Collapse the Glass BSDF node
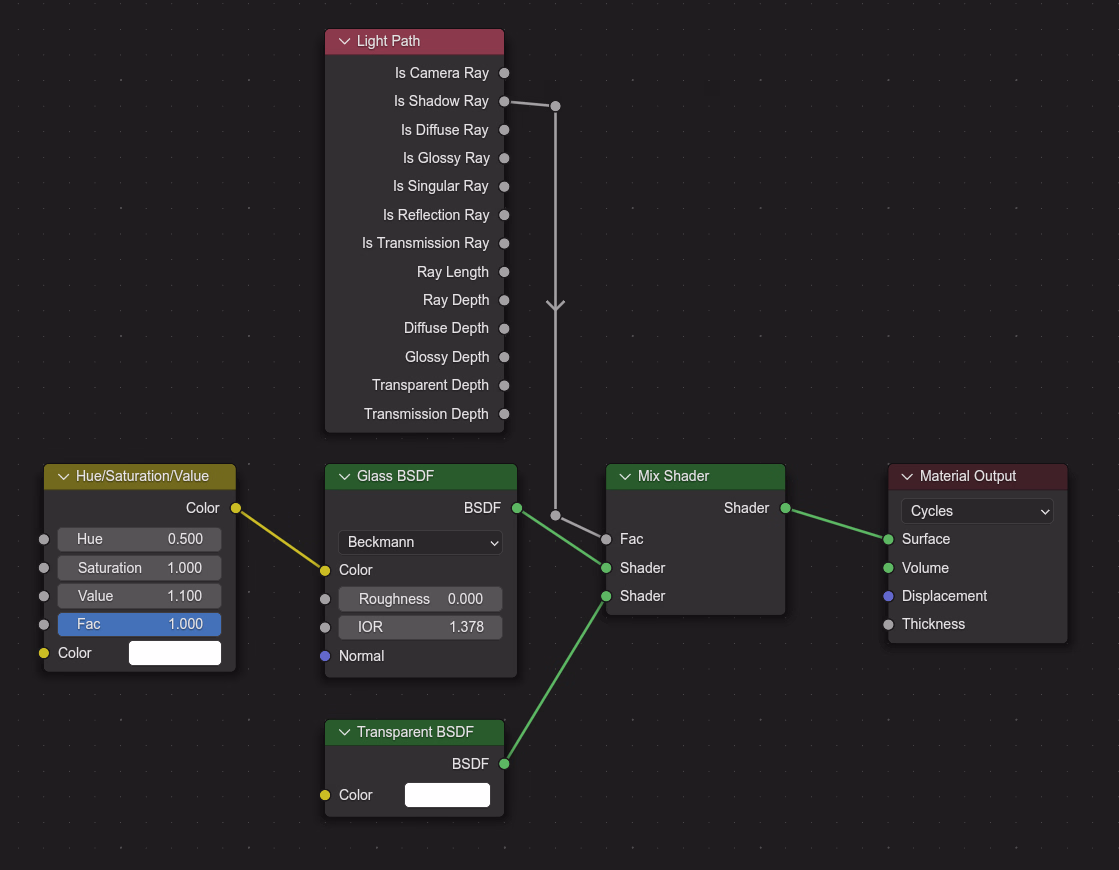Screen dimensions: 1119x870 pos(344,477)
